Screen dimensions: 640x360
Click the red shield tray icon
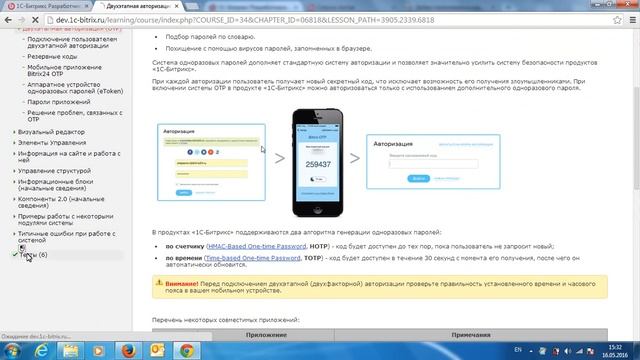tap(556, 351)
